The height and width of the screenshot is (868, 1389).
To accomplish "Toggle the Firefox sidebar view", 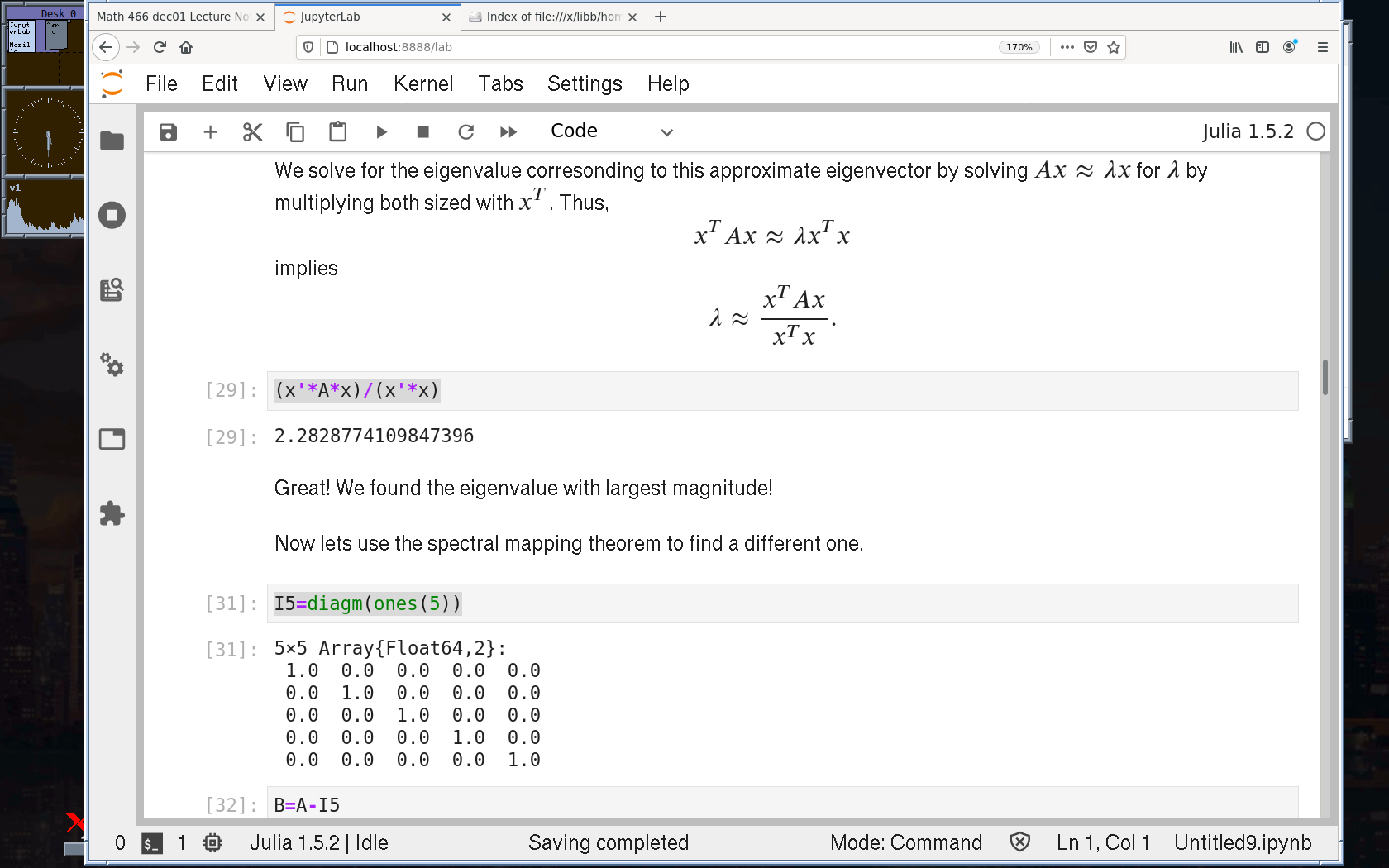I will 1263,47.
